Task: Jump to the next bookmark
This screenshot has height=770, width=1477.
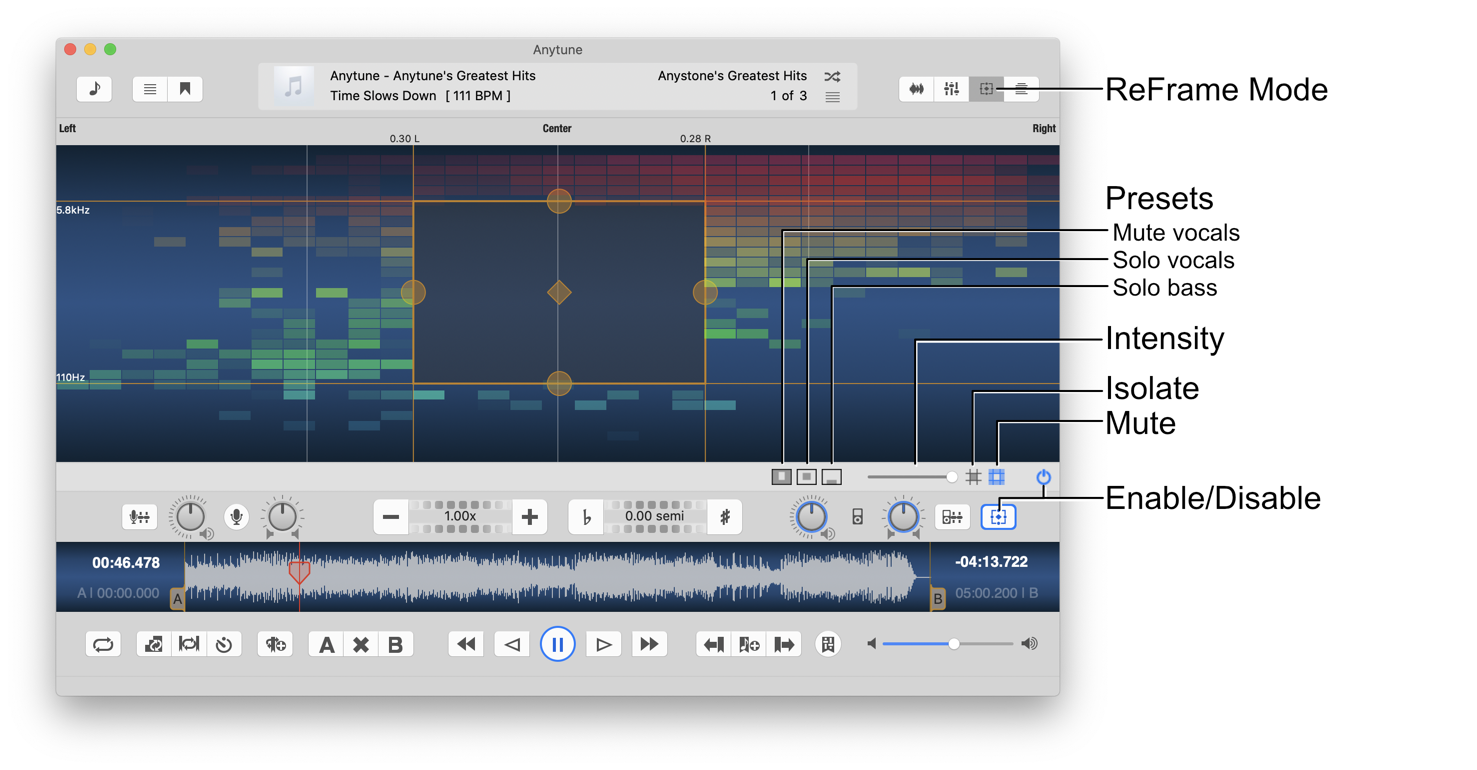Action: (x=784, y=645)
